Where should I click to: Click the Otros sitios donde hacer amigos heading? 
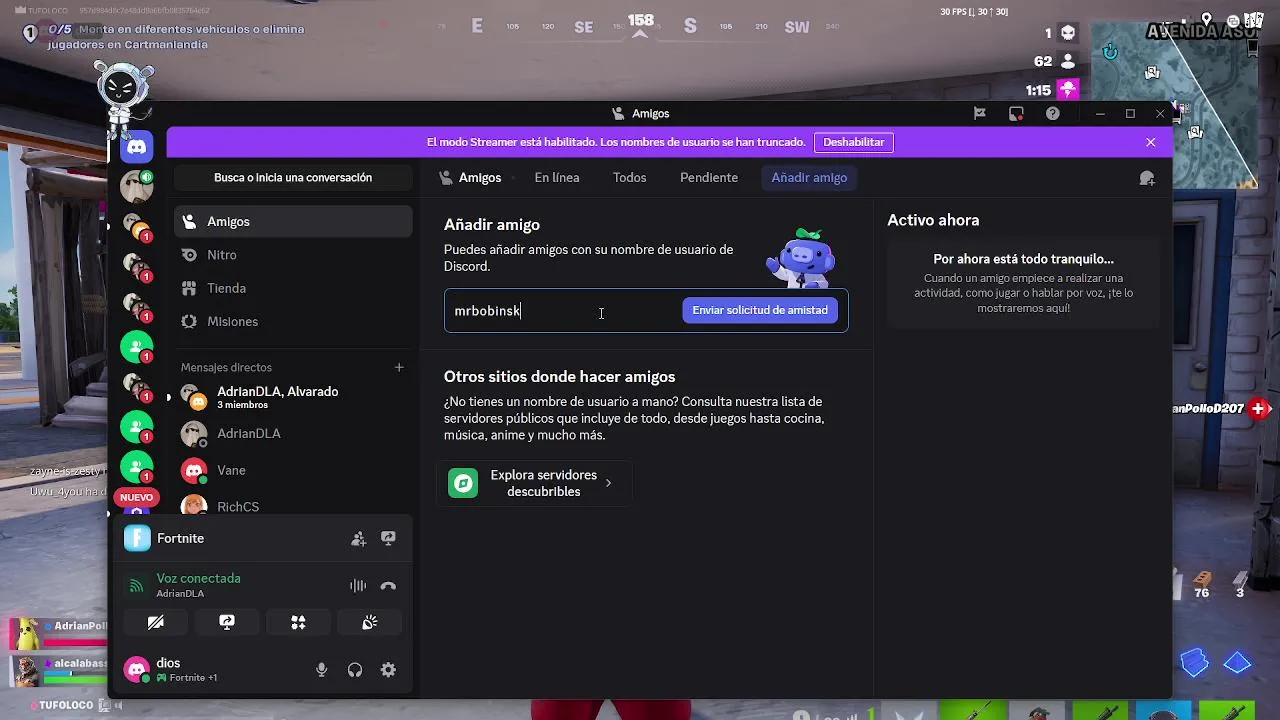pos(559,377)
